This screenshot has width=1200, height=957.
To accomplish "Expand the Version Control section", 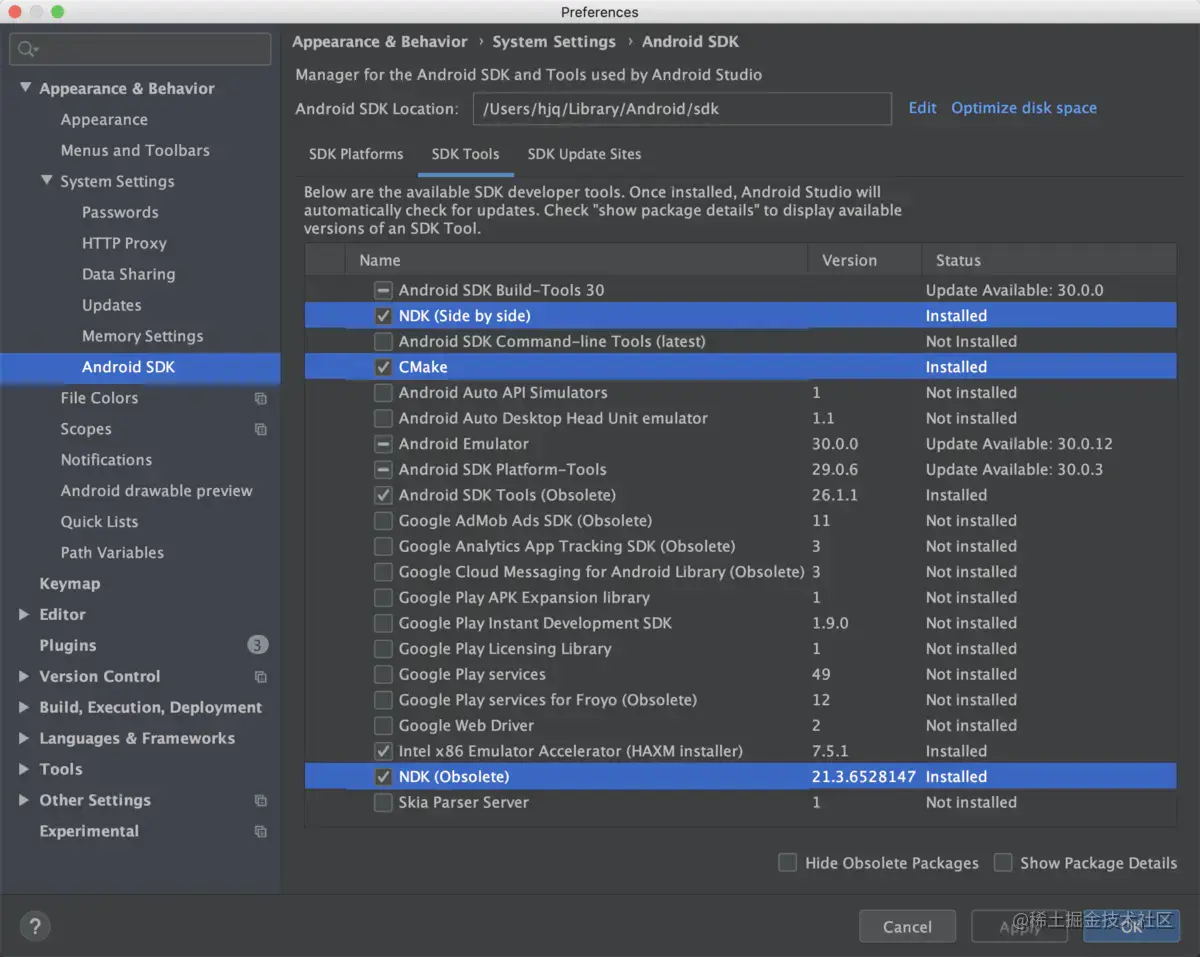I will coord(24,677).
